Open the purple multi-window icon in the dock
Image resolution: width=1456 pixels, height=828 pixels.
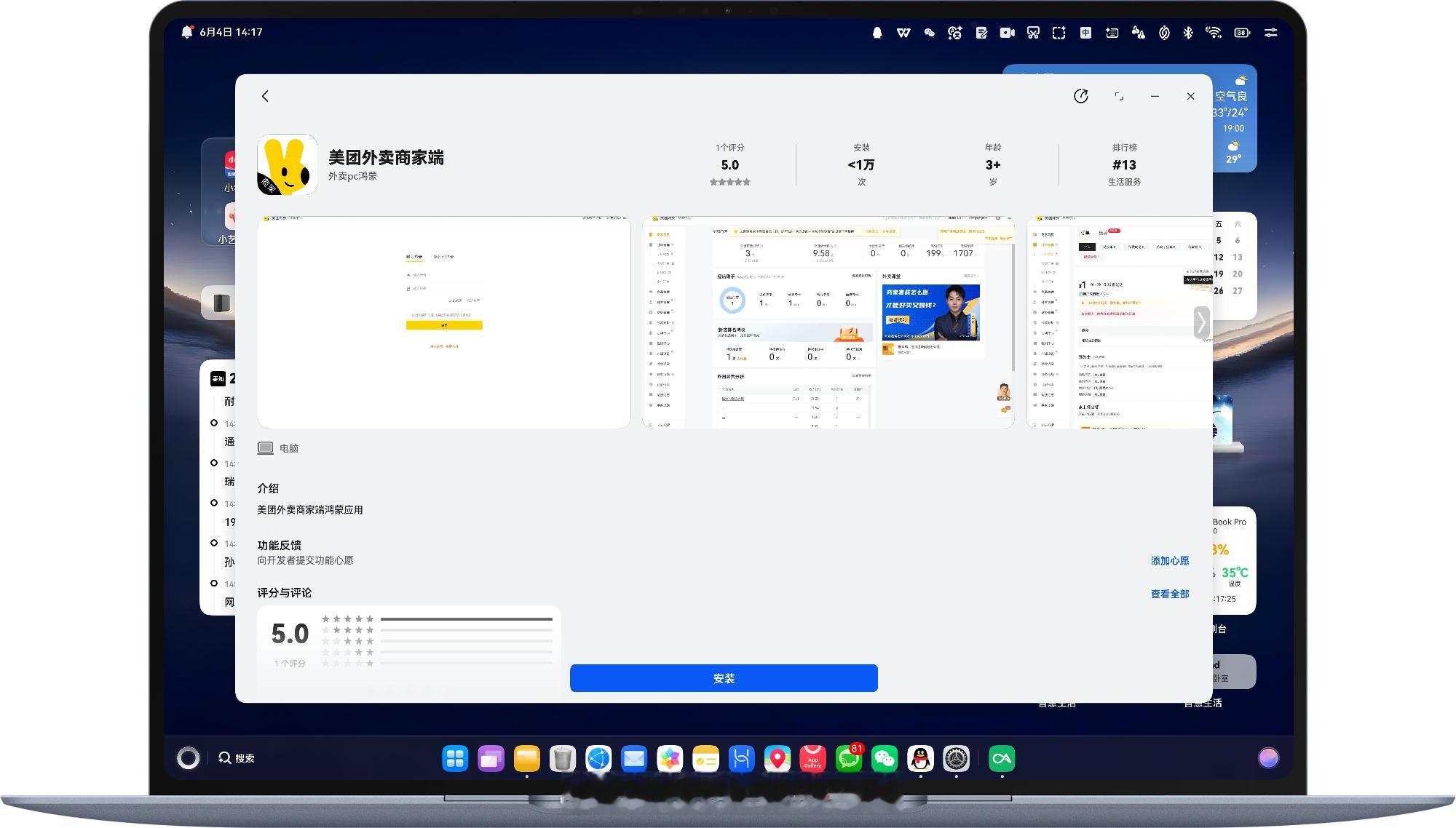pyautogui.click(x=491, y=759)
